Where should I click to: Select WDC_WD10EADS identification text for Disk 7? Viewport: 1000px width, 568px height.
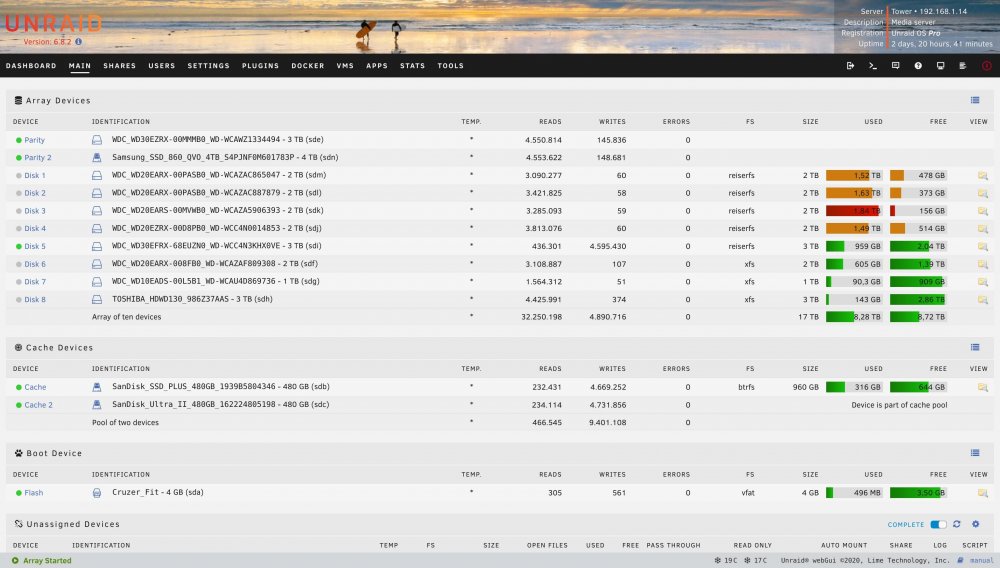(216, 281)
